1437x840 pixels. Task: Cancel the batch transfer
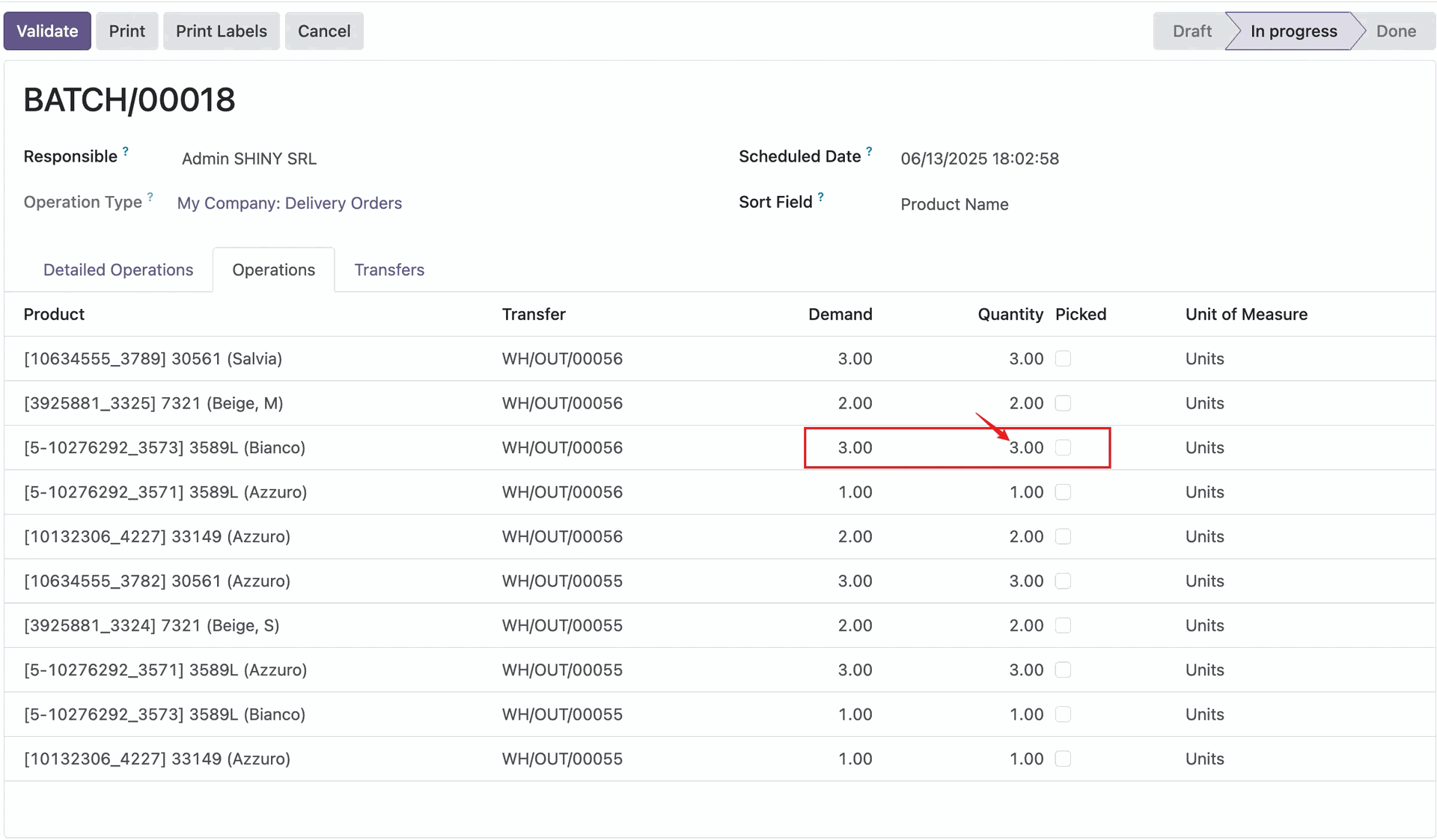tap(323, 31)
